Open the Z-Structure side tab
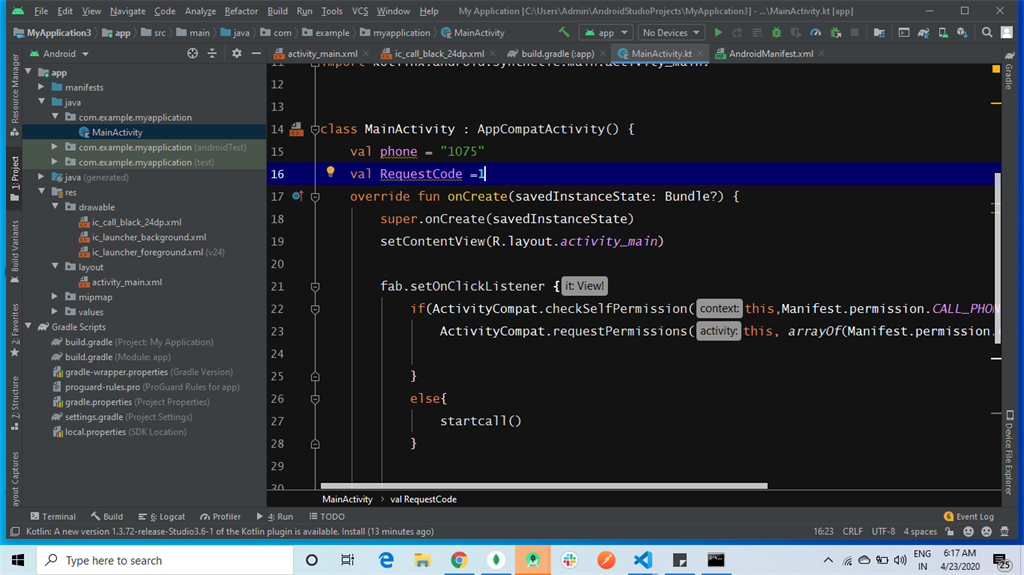The height and width of the screenshot is (575, 1024). 15,403
